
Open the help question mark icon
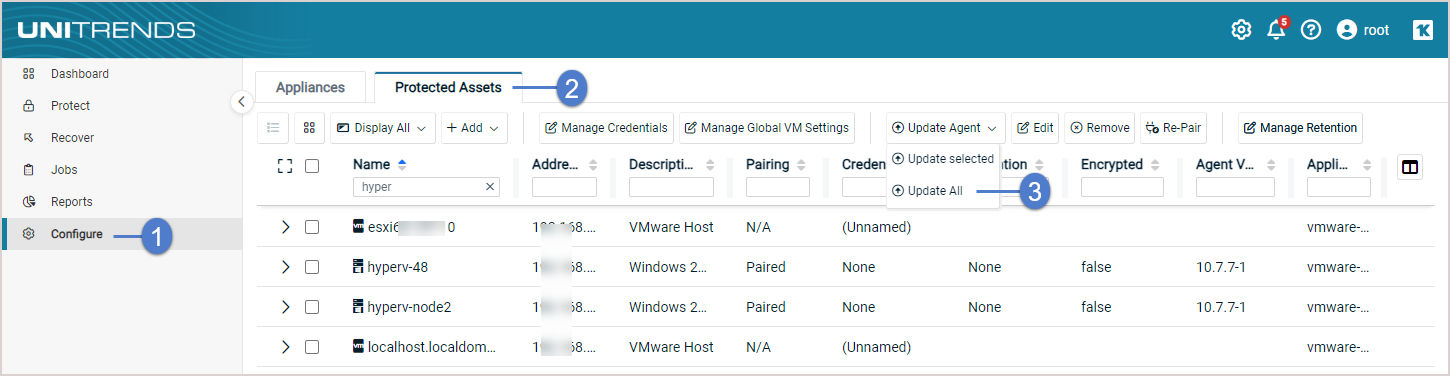[1311, 30]
